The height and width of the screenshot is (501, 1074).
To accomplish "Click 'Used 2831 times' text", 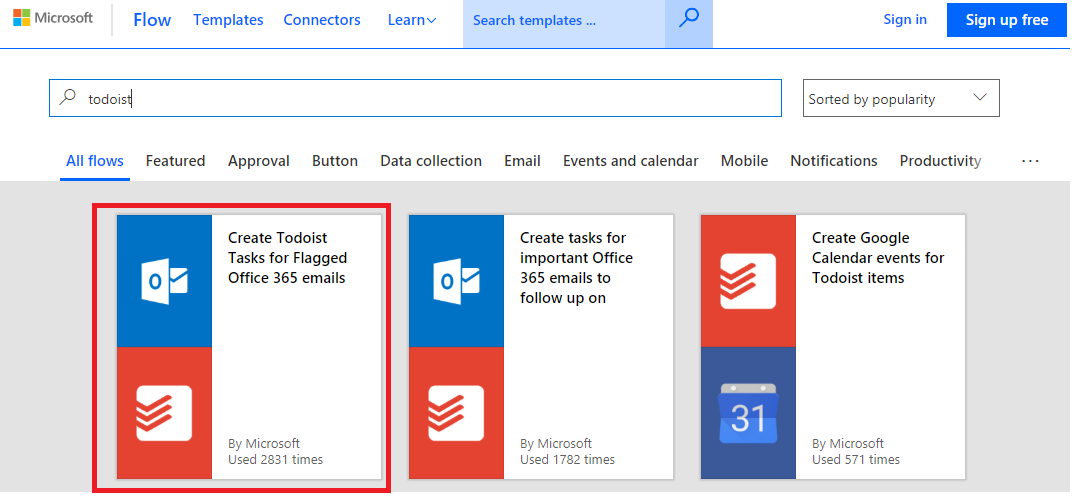I will 275,459.
